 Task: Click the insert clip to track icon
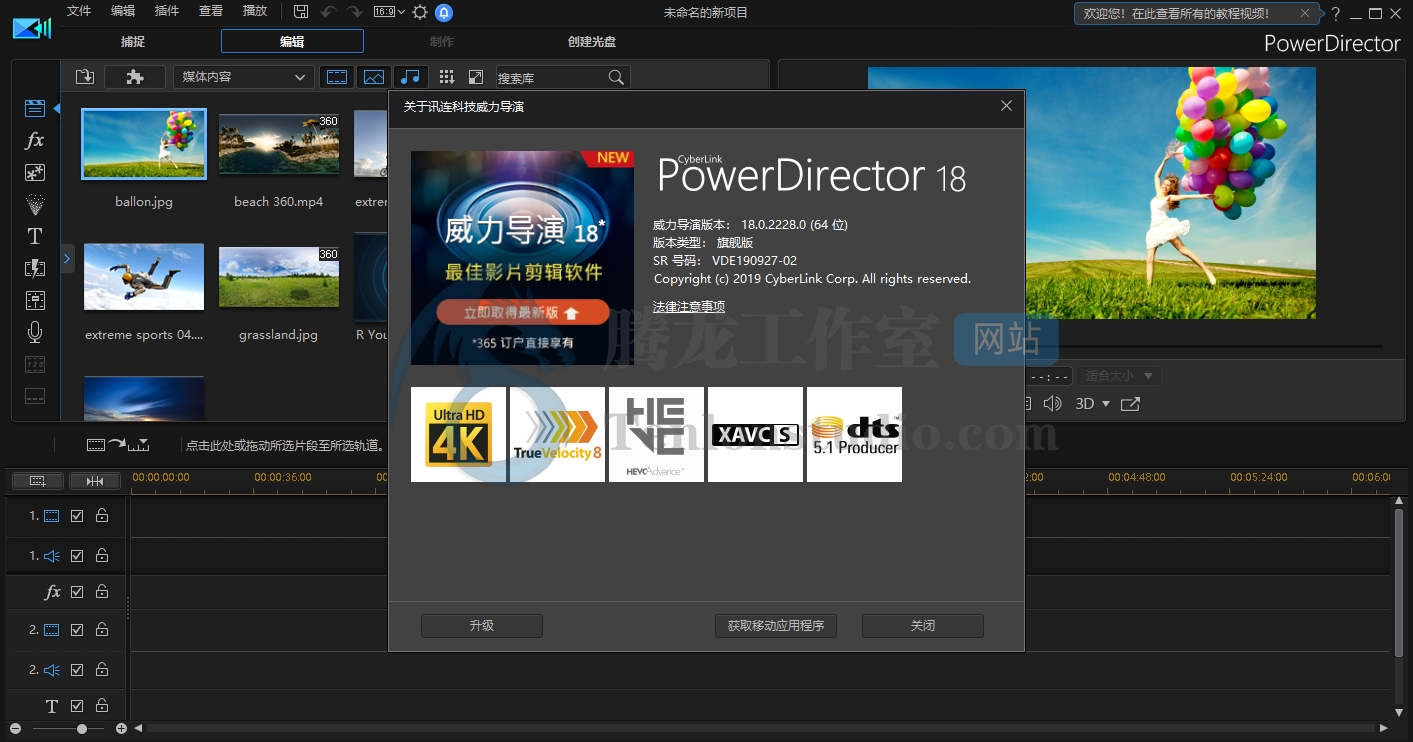pos(118,444)
